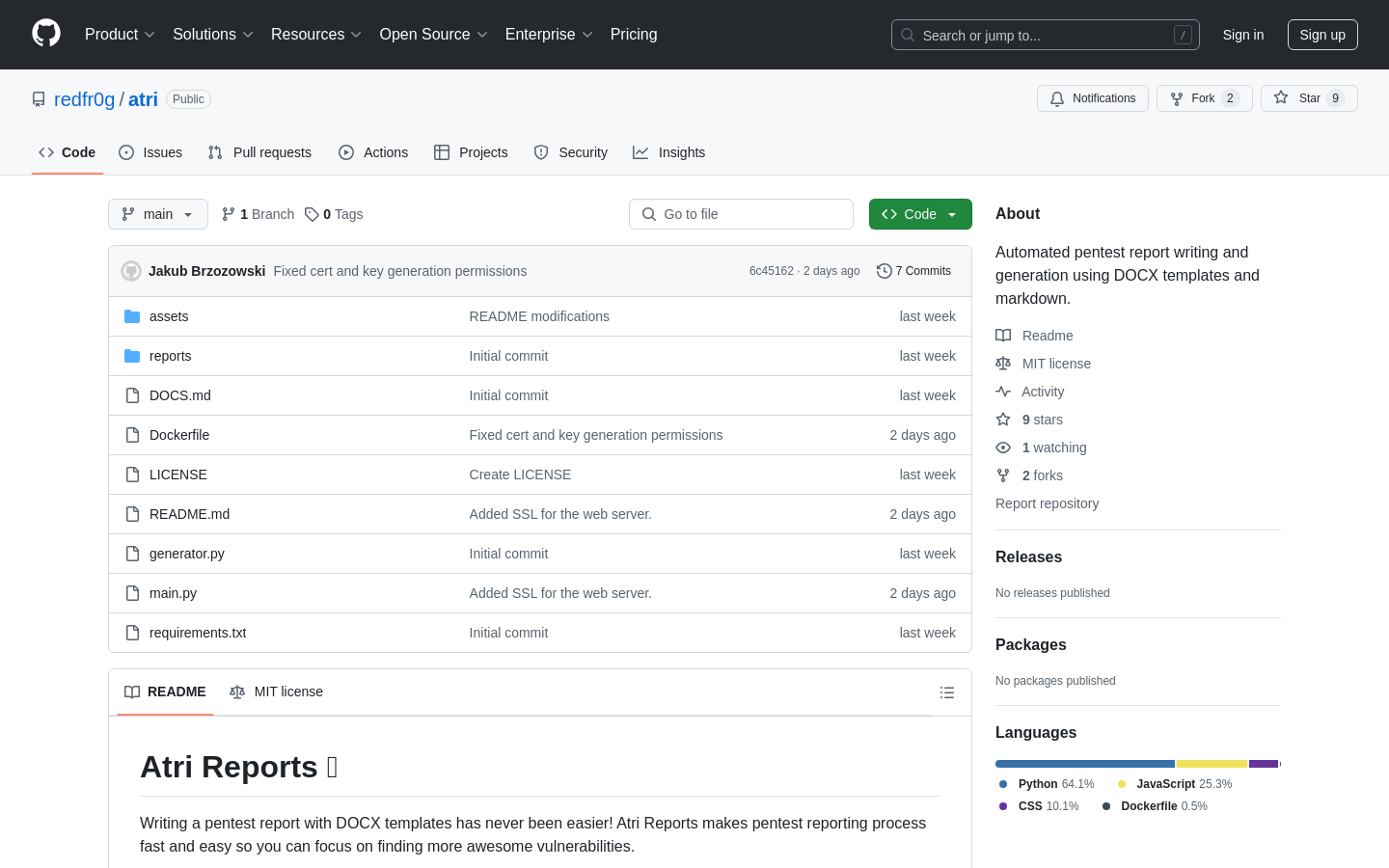Switch to the MIT license tab

[x=276, y=692]
